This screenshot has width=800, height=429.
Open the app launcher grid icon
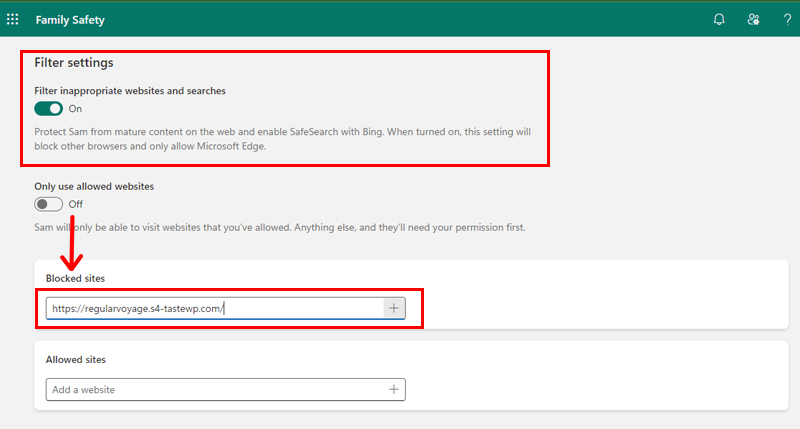(x=13, y=19)
